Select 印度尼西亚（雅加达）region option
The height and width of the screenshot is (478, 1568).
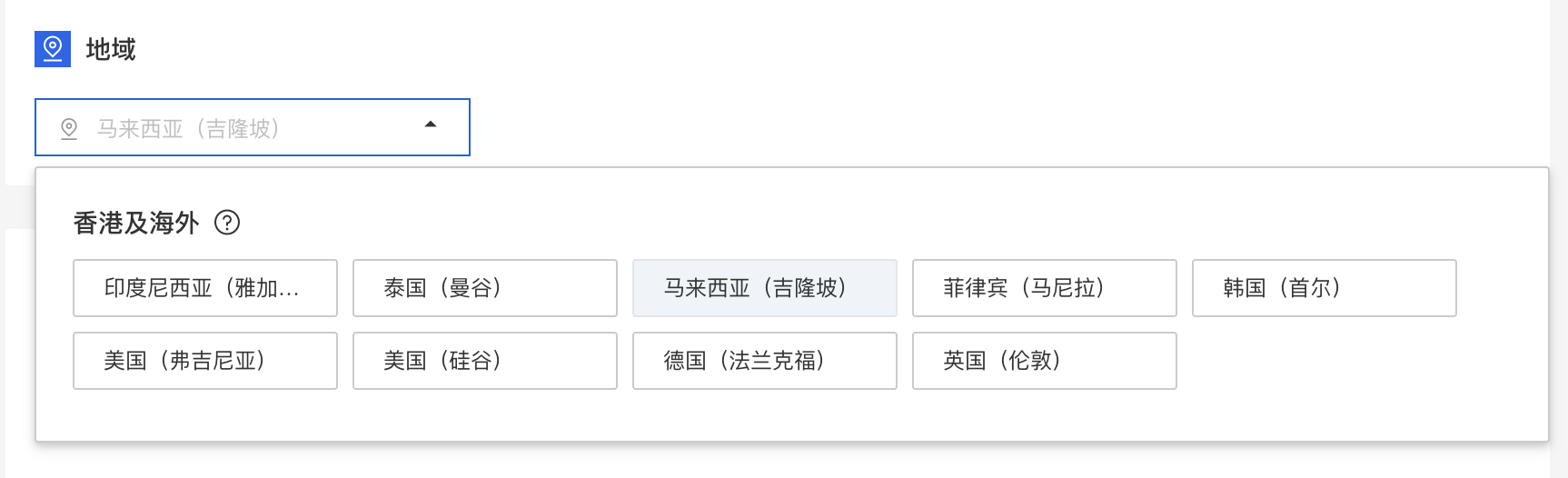205,288
